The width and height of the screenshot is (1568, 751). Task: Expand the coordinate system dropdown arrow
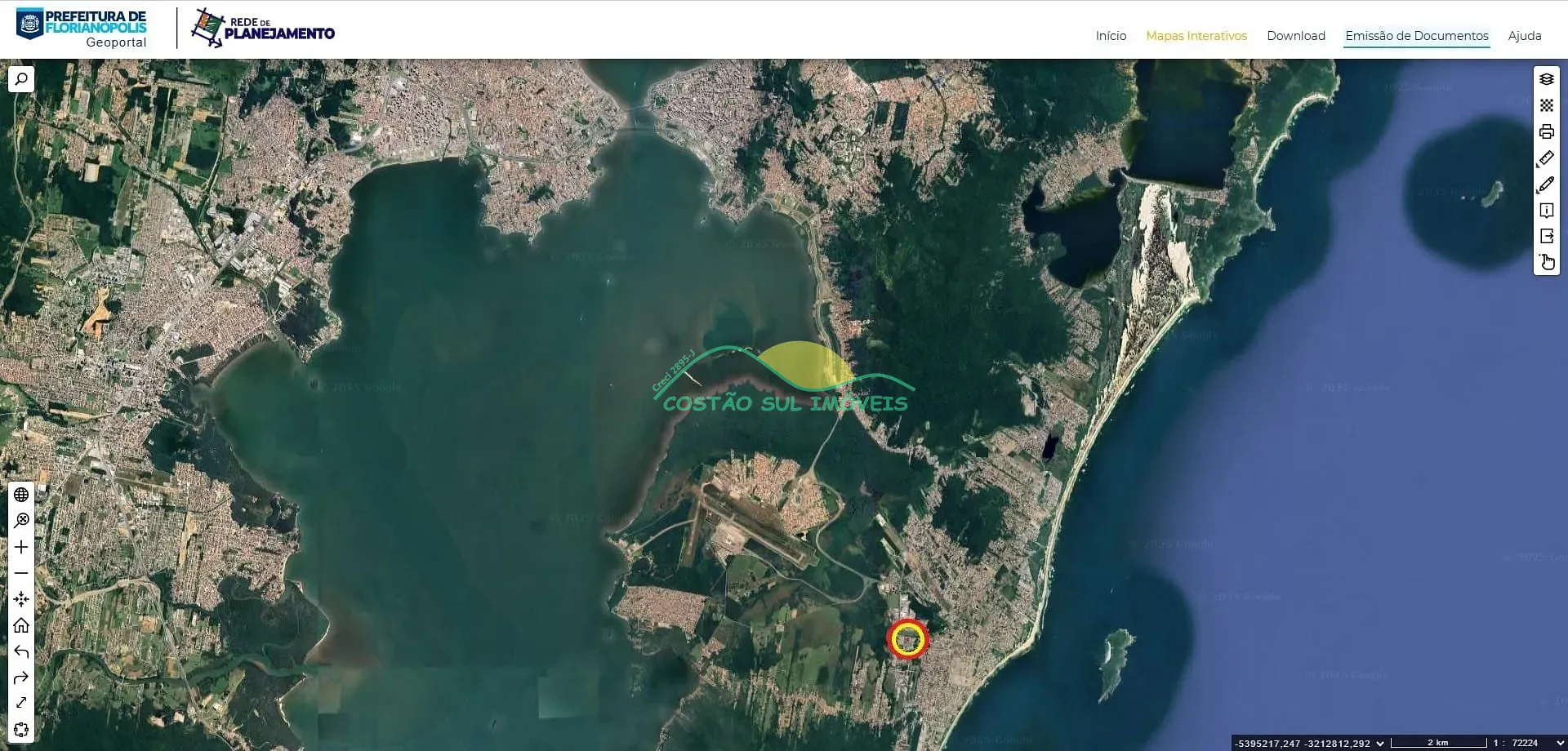pyautogui.click(x=1380, y=743)
